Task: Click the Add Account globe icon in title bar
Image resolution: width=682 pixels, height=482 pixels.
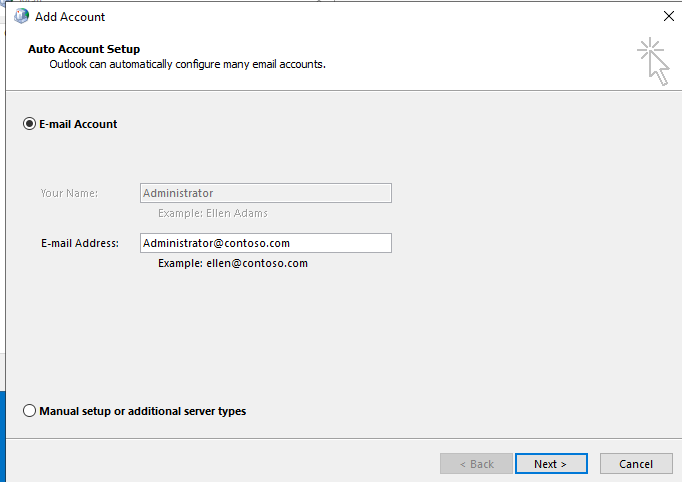Action: [21, 17]
